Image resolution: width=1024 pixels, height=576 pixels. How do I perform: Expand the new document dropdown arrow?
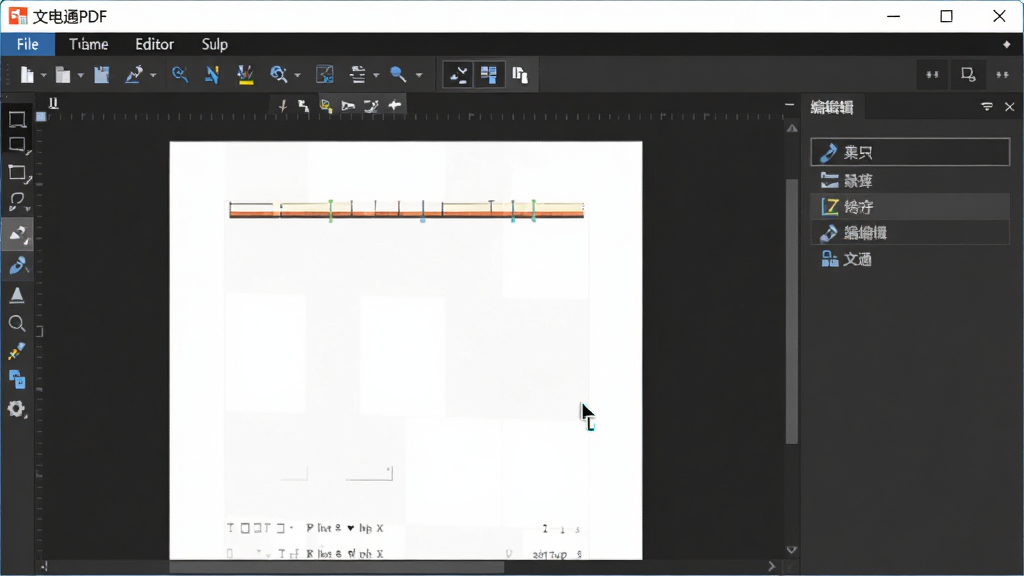(x=43, y=75)
